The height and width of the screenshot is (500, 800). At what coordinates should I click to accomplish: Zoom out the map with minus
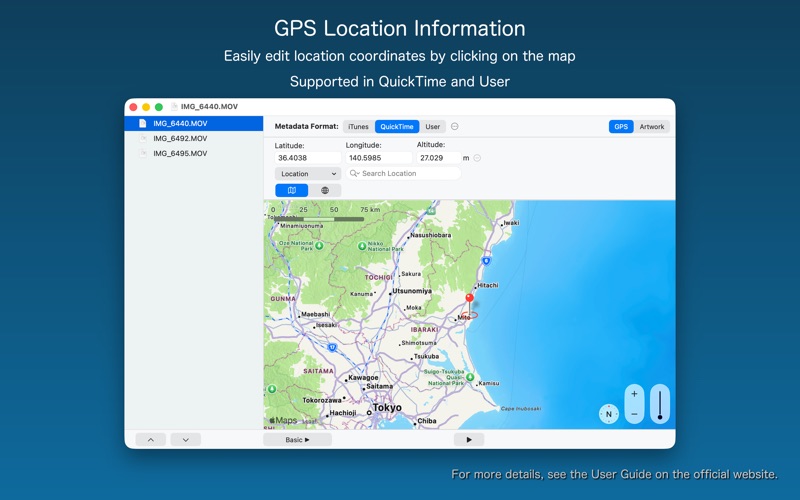click(x=634, y=414)
